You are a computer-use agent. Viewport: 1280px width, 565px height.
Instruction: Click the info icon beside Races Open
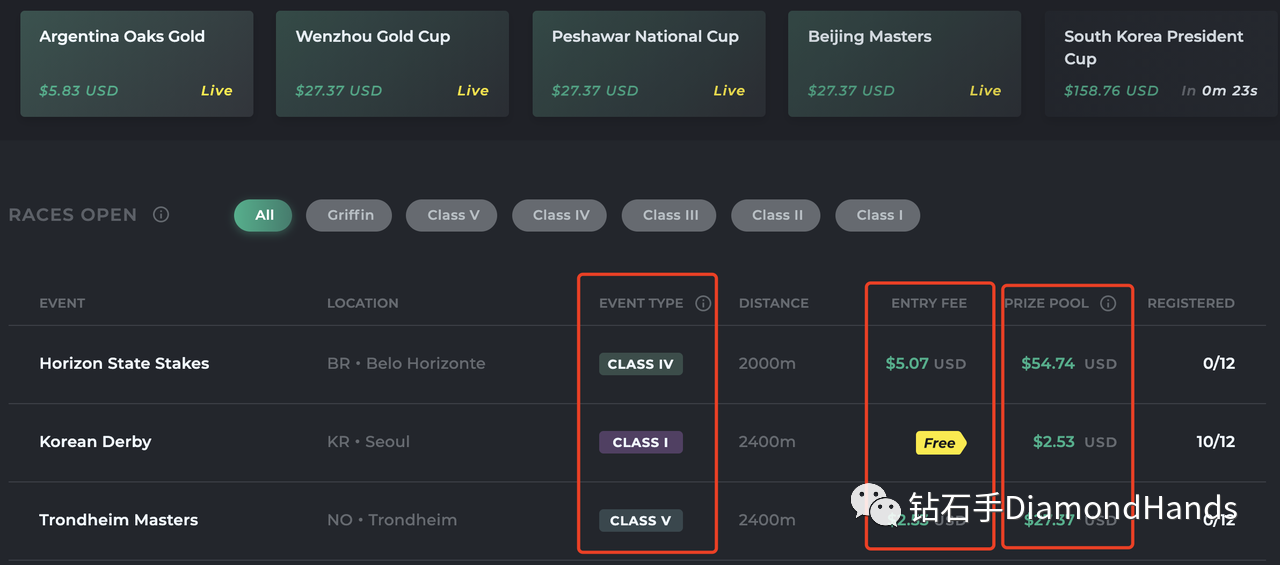(x=161, y=215)
